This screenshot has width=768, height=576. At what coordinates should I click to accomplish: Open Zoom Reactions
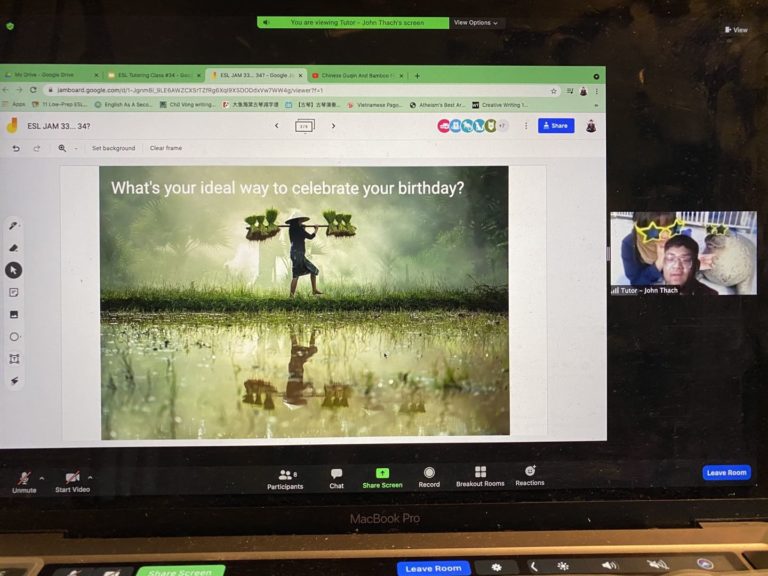tap(529, 476)
